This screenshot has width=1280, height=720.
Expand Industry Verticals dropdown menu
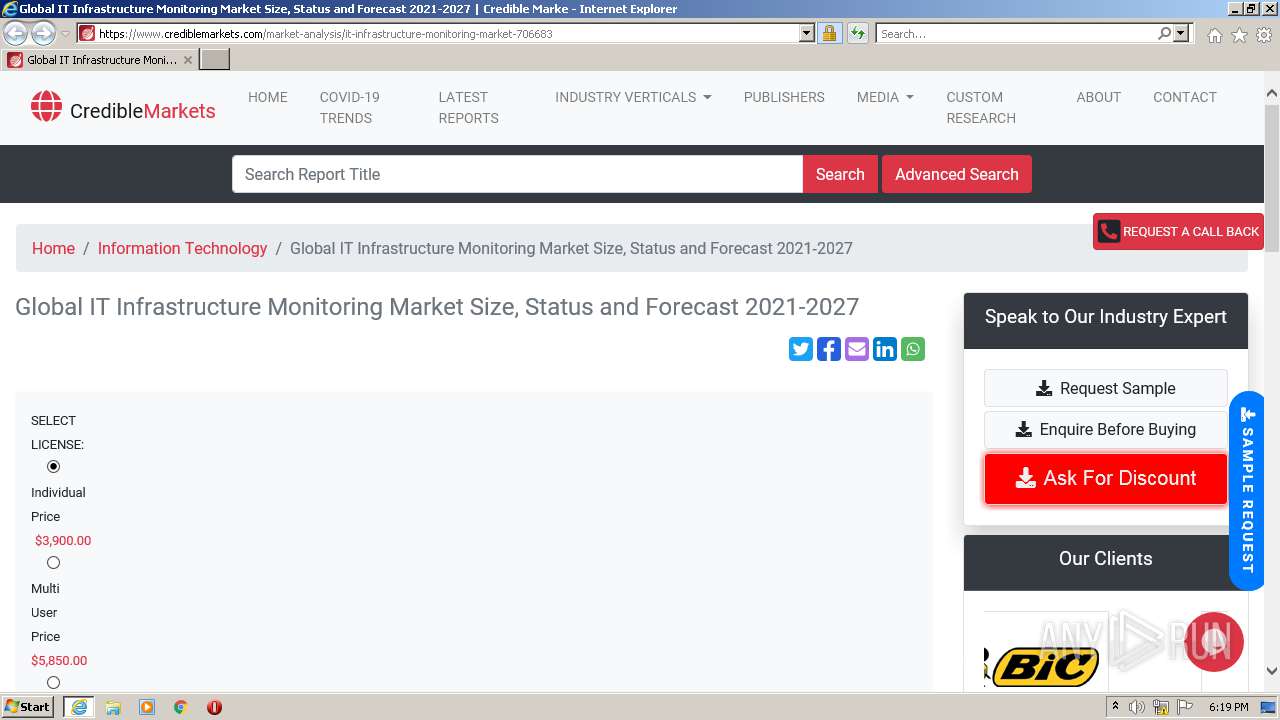(x=633, y=97)
